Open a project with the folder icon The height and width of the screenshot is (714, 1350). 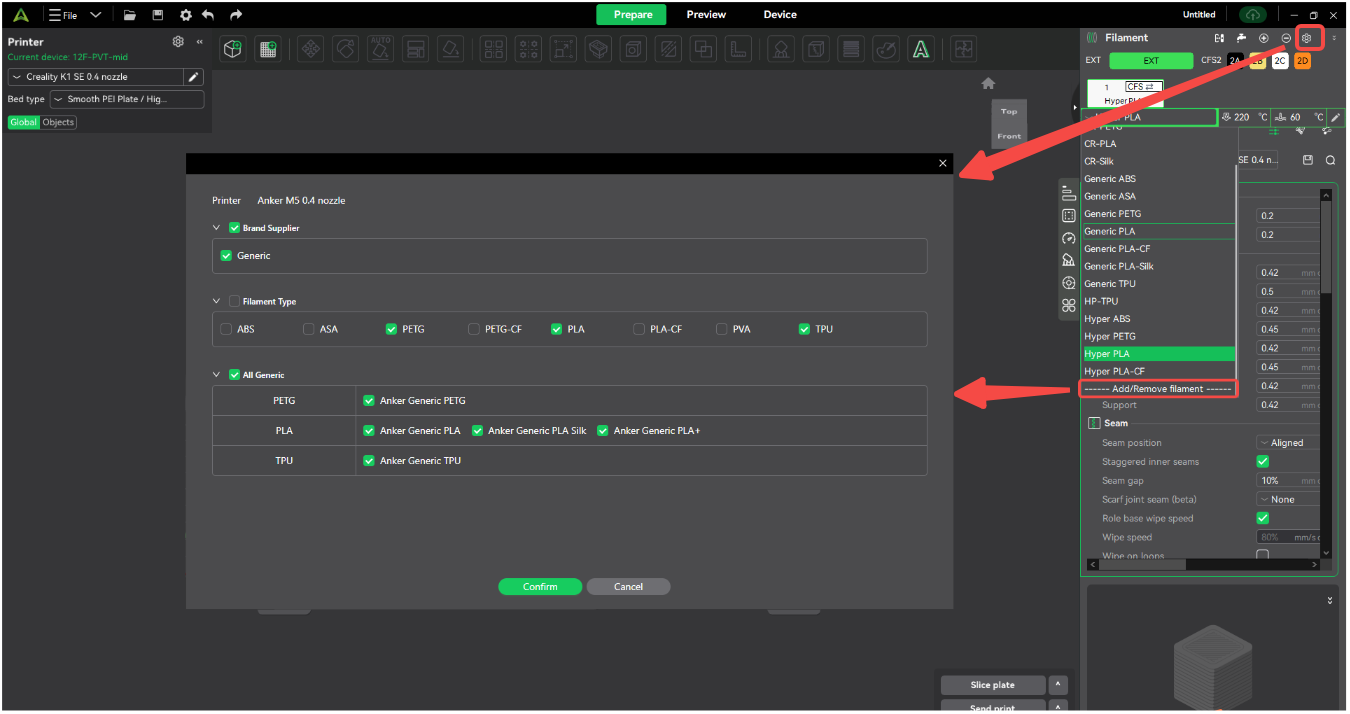(x=130, y=15)
